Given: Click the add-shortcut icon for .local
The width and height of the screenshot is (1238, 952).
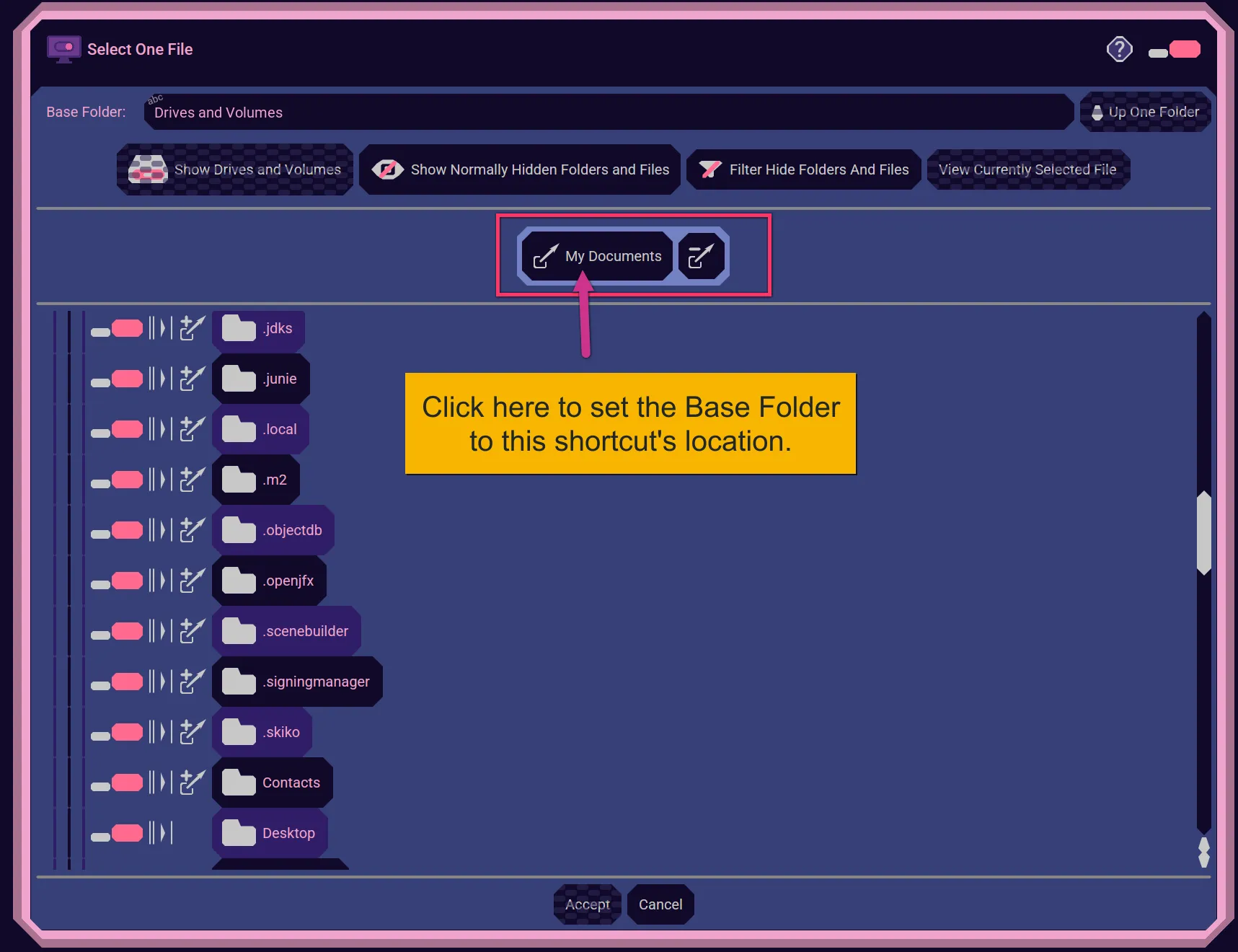Looking at the screenshot, I should coord(193,429).
